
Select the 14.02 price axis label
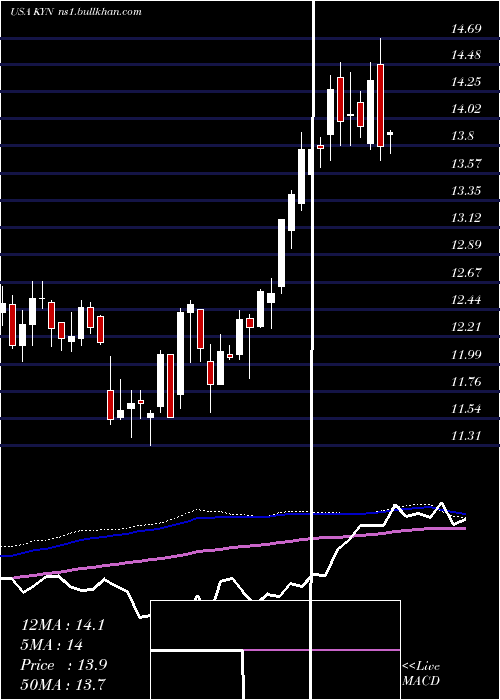pyautogui.click(x=466, y=108)
